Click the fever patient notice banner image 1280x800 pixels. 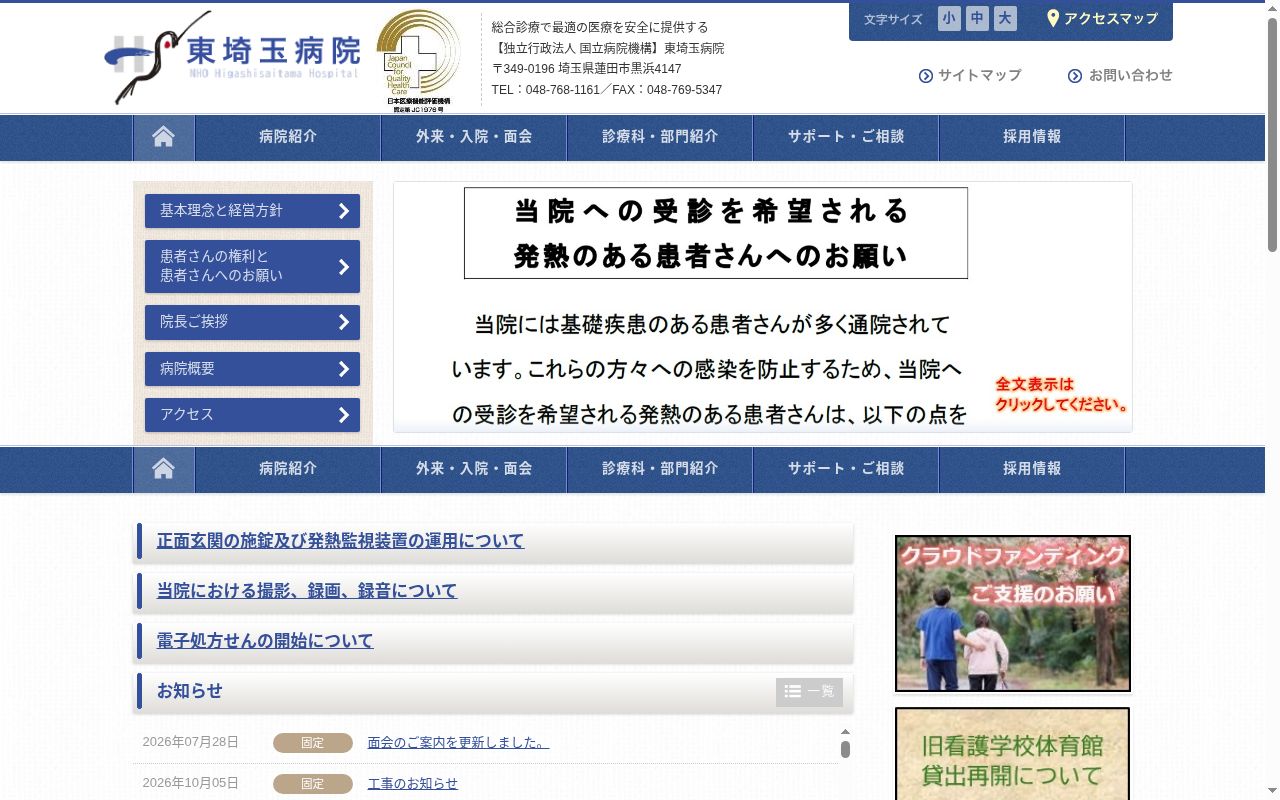point(763,307)
